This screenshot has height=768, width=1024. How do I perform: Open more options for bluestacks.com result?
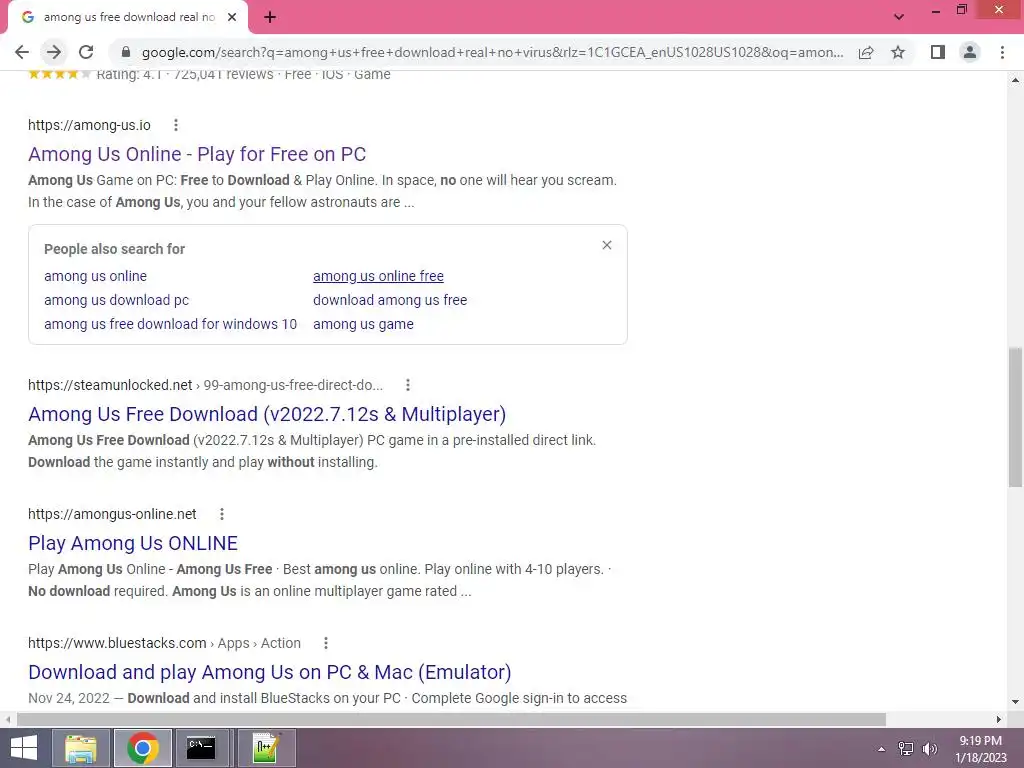[326, 643]
